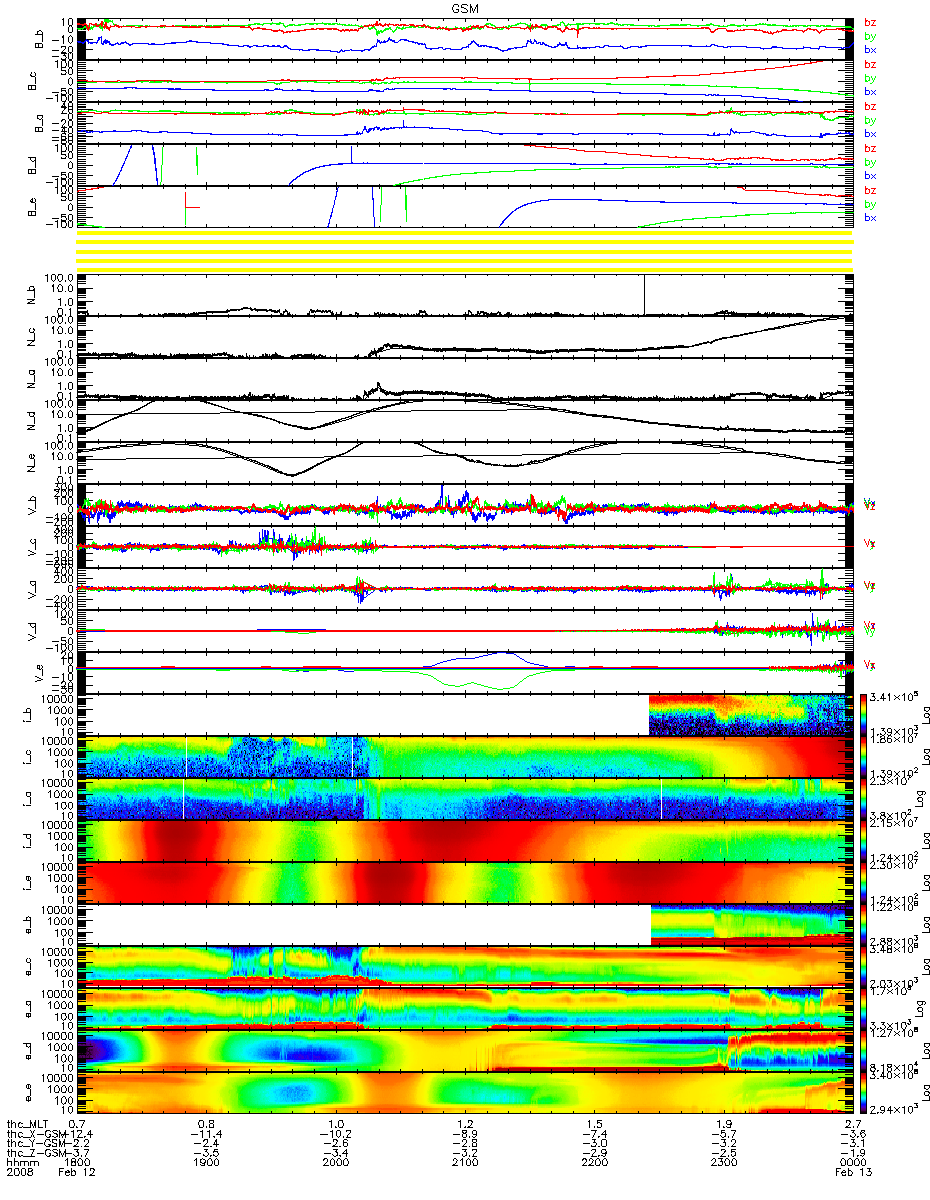Click the i_d ion spectrogram panel
Viewport: 930px width, 1200px height.
coord(465,840)
